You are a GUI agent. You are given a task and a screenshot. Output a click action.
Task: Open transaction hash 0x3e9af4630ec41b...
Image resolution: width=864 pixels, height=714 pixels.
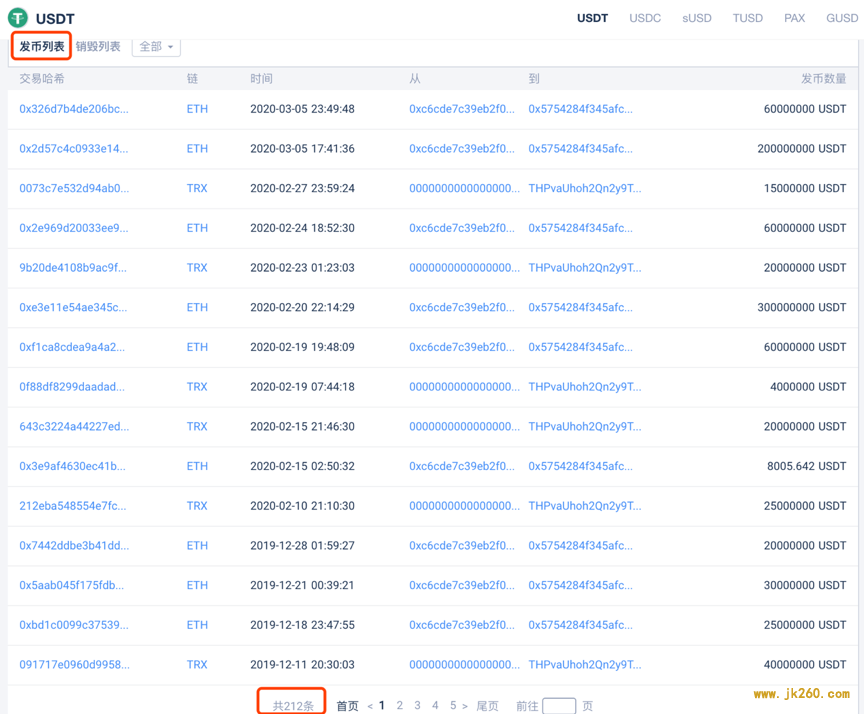click(72, 466)
